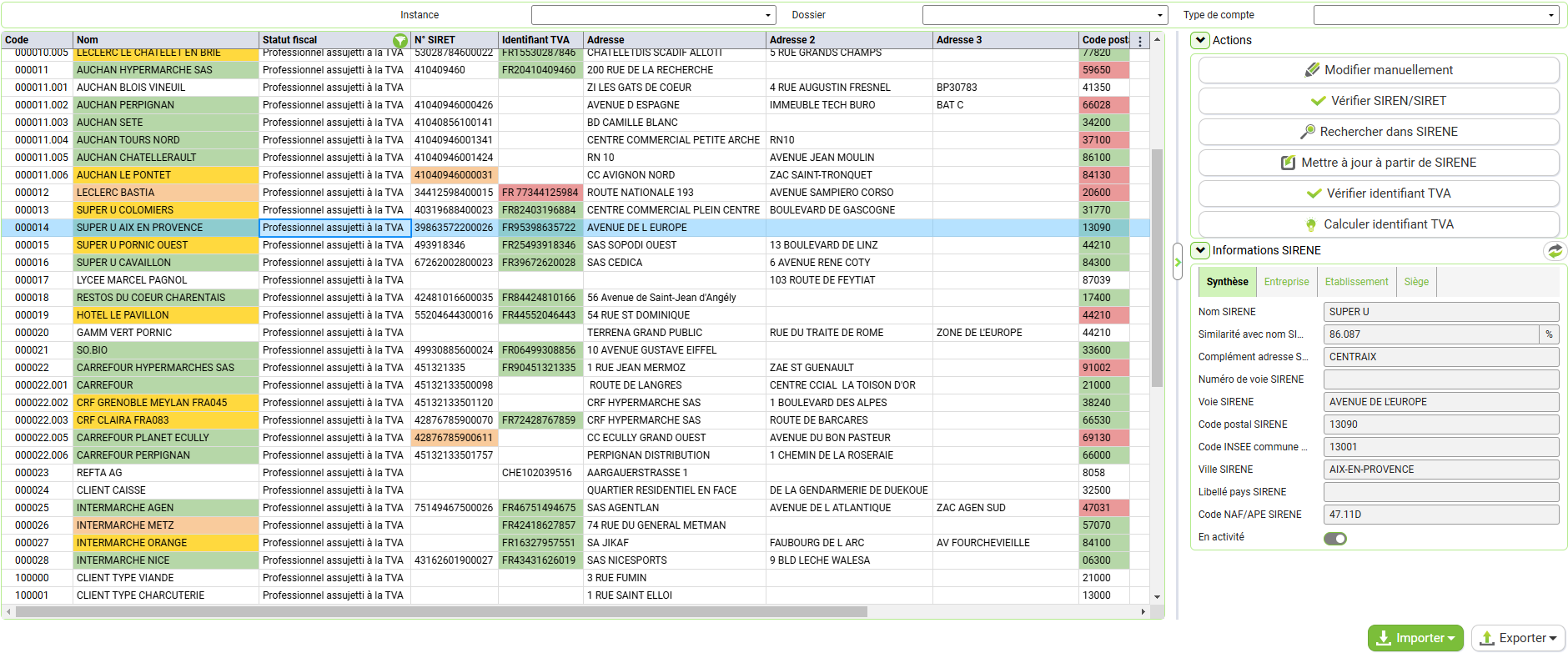Image resolution: width=1568 pixels, height=653 pixels.
Task: Select the SUPER U PORNIC OUEST cell
Action: [166, 245]
